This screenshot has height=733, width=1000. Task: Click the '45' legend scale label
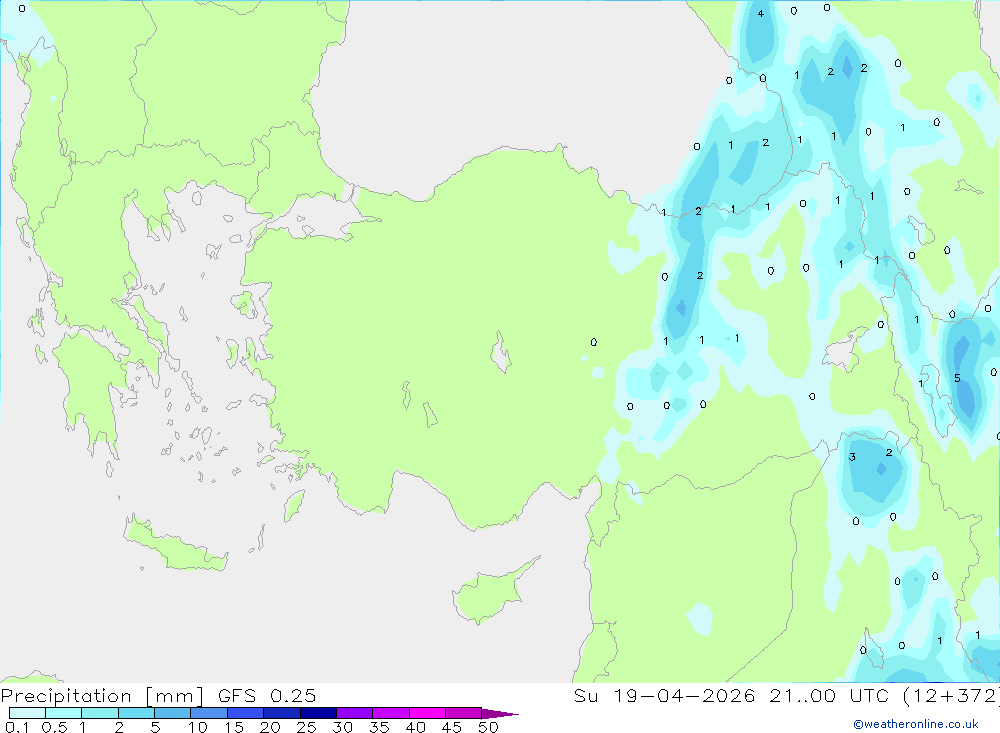(x=452, y=727)
